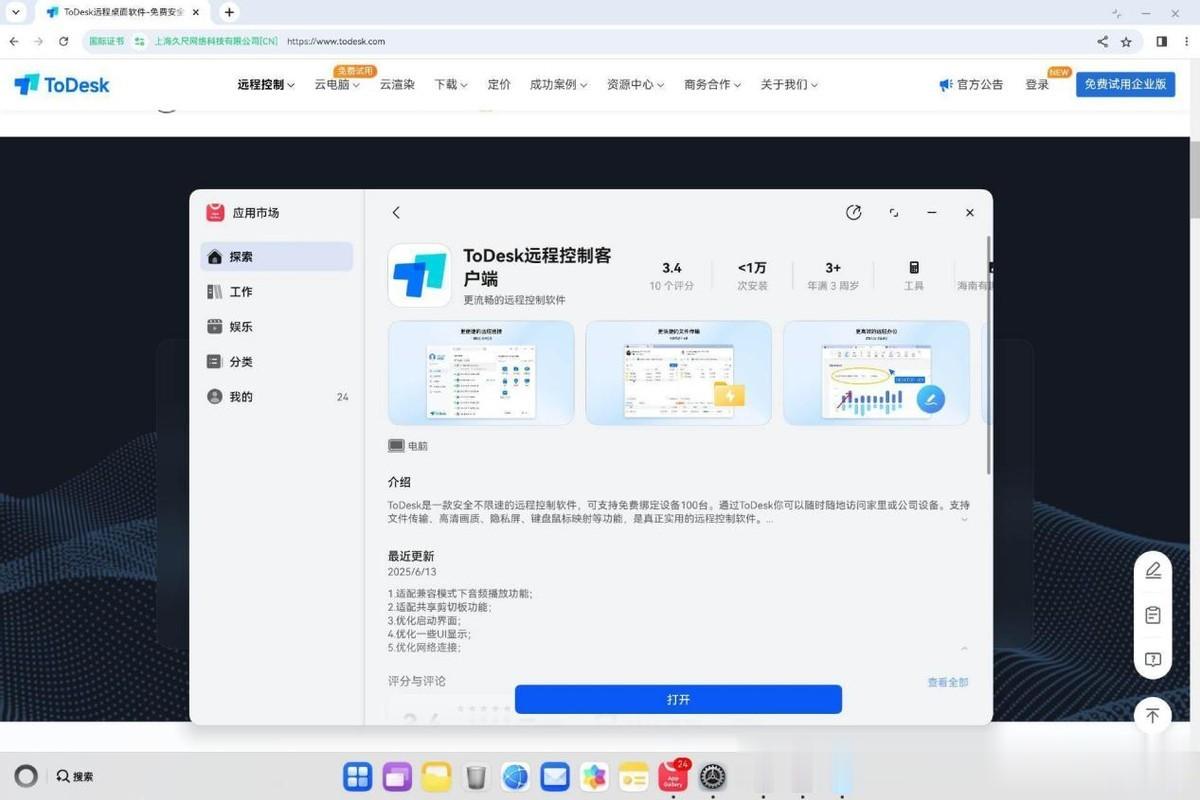Open 我的 in App Market sidebar
Screen dimensions: 1200x800
click(277, 397)
